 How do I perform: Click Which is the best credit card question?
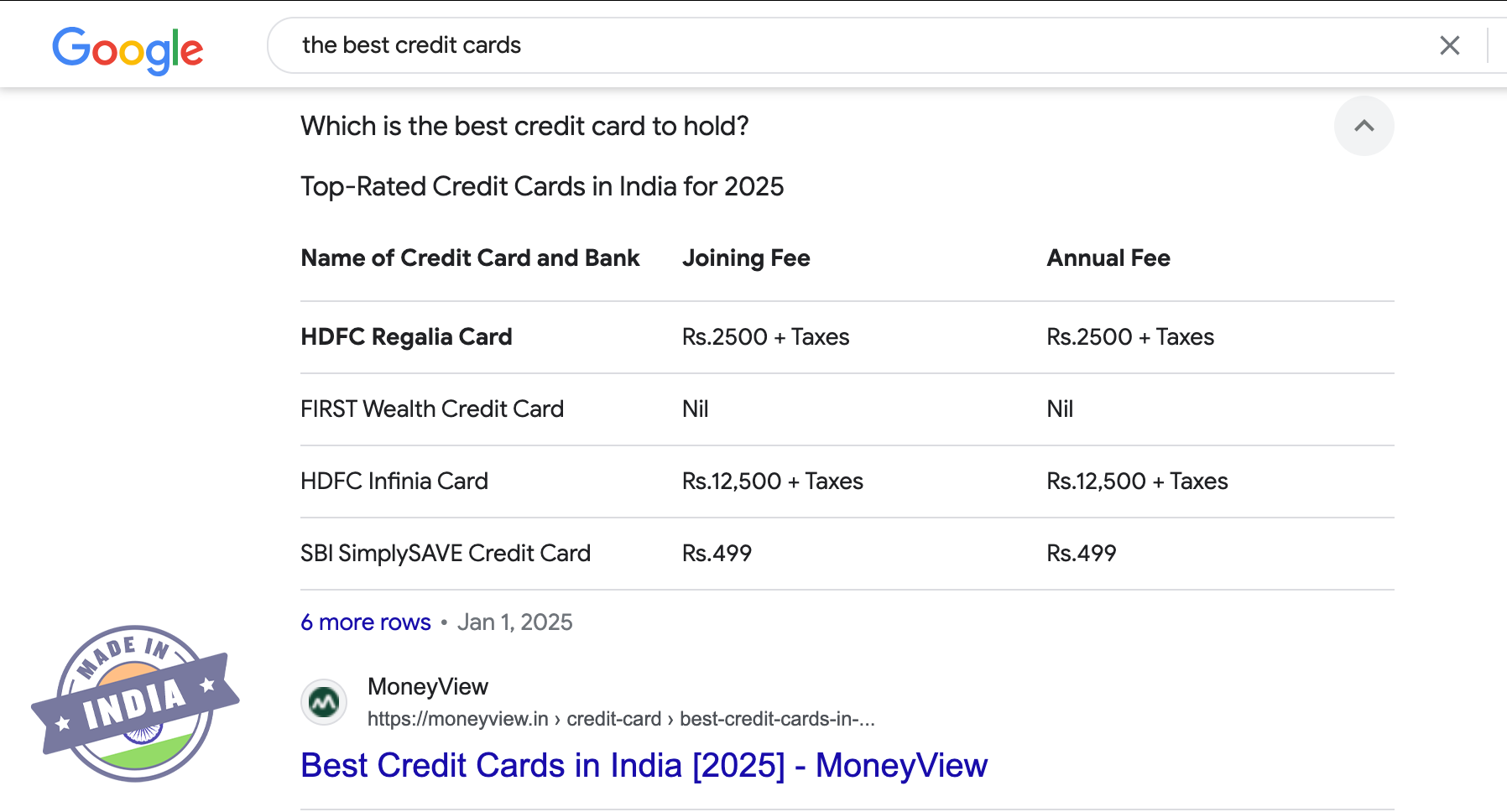pyautogui.click(x=524, y=126)
